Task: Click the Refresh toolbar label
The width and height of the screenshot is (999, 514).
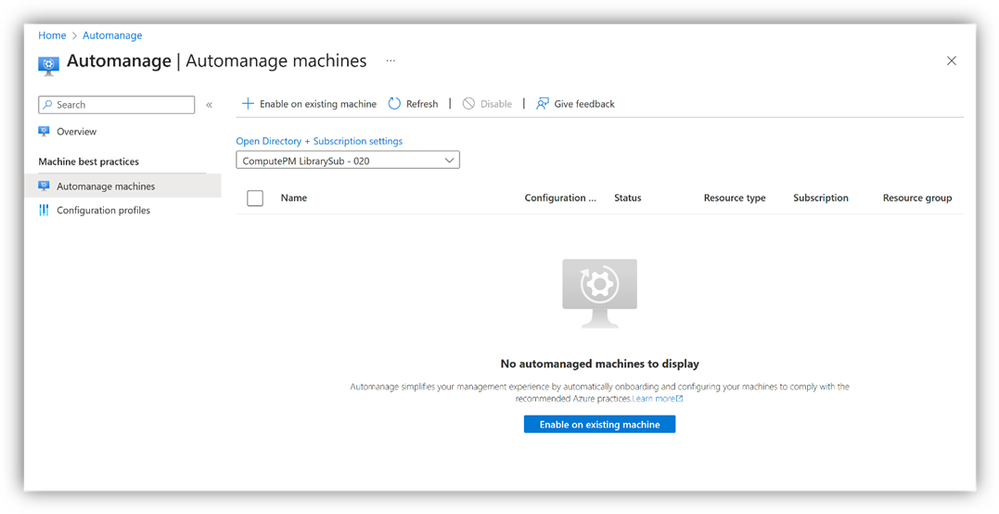Action: tap(422, 104)
